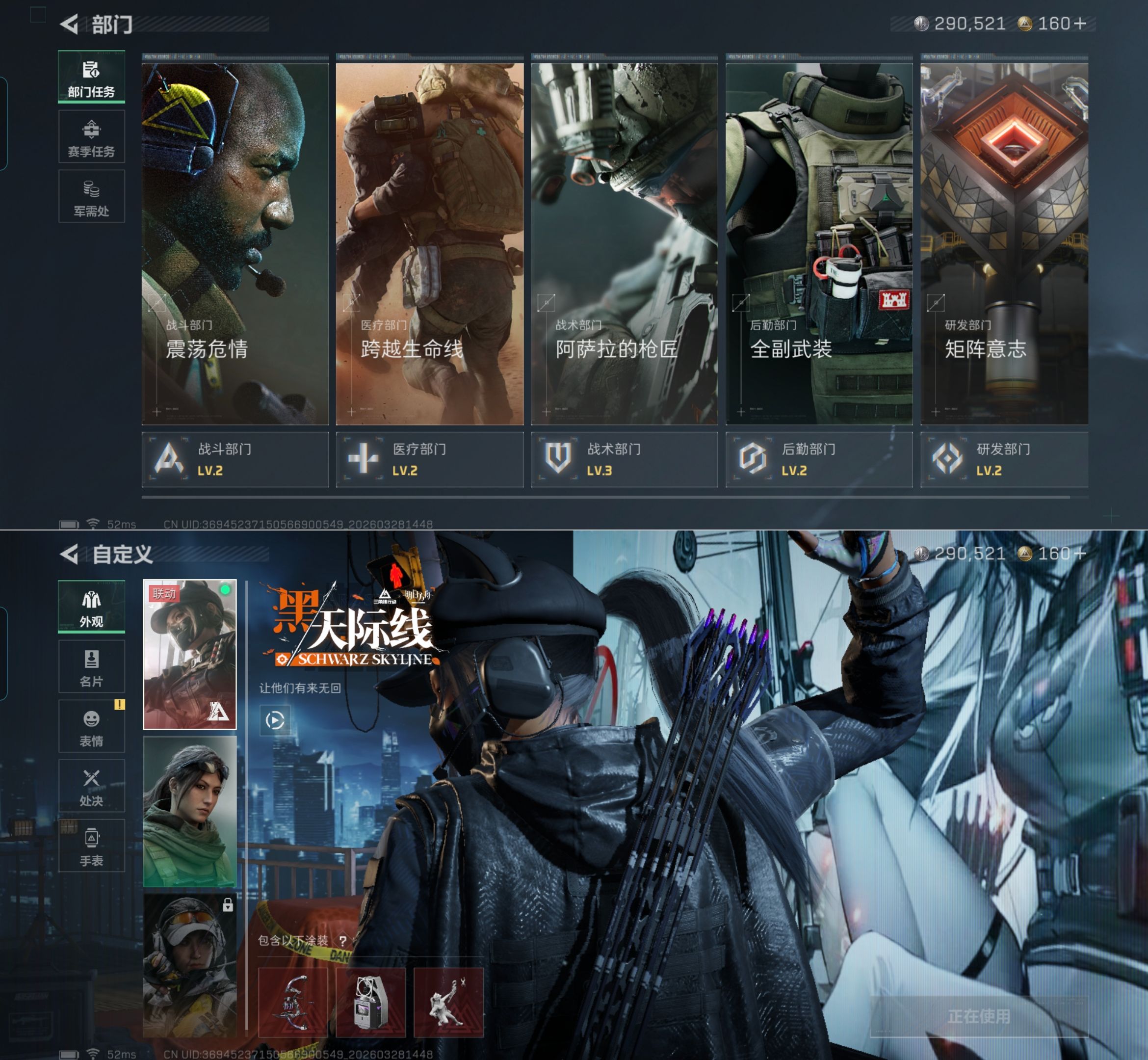Go back from the 部门 screen

69,24
